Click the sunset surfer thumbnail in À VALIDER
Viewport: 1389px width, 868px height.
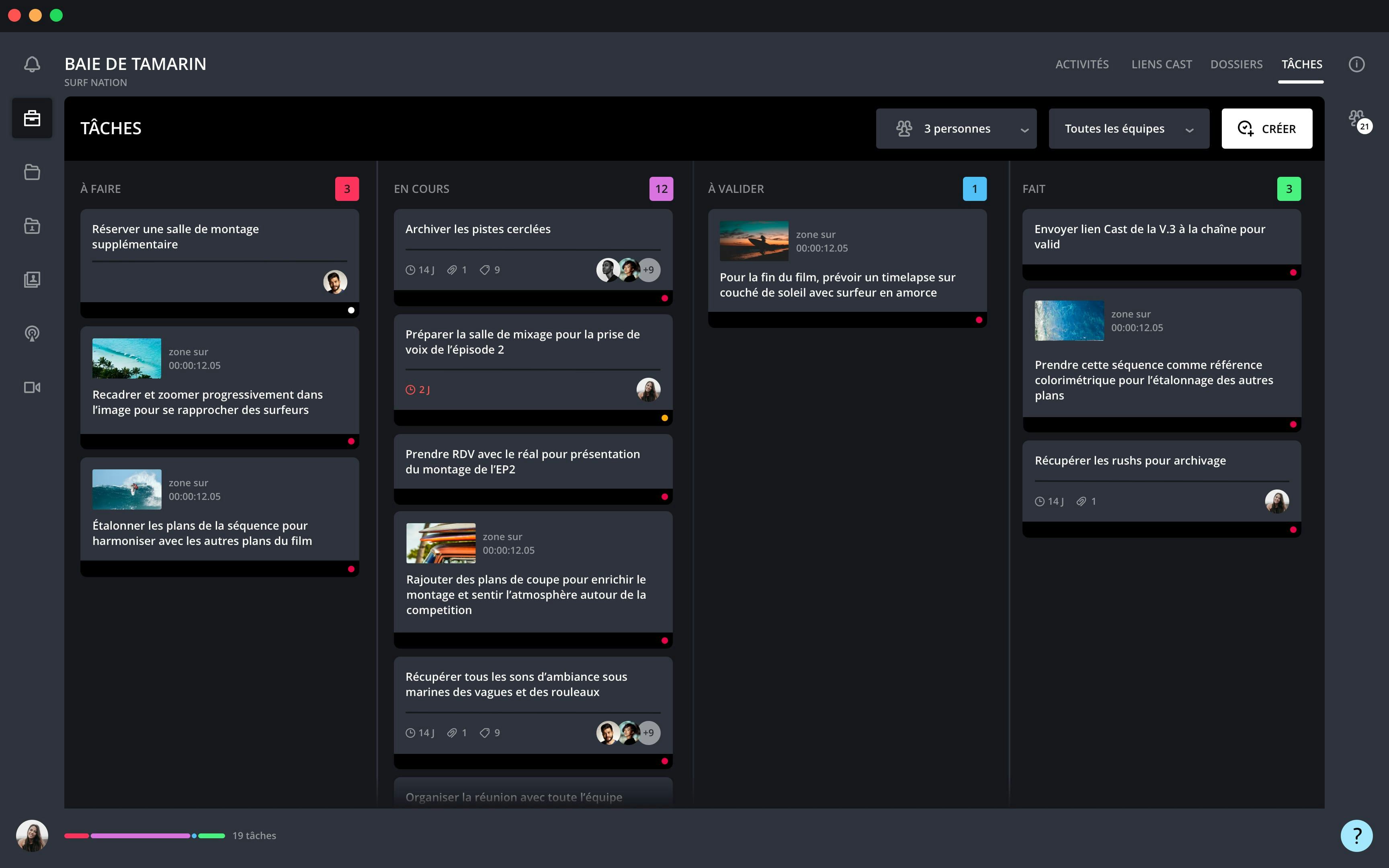pyautogui.click(x=754, y=241)
